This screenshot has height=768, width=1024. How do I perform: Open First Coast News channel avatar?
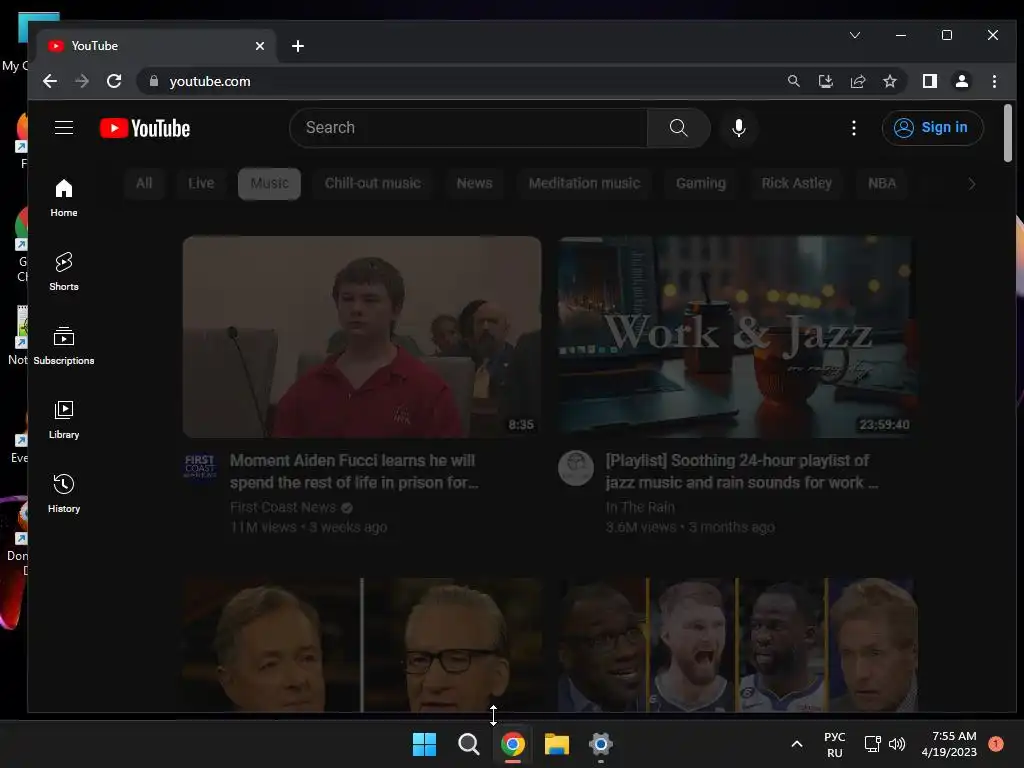[x=200, y=468]
